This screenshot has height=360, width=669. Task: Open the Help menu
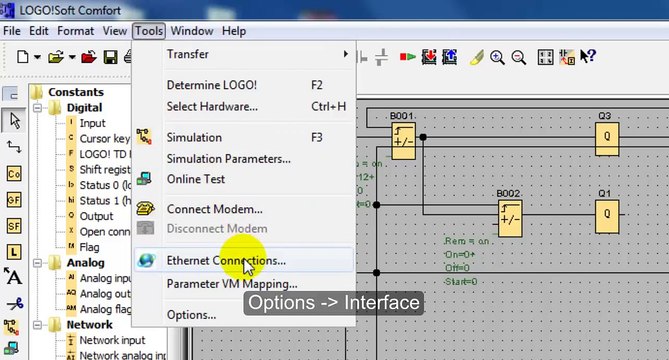click(234, 31)
